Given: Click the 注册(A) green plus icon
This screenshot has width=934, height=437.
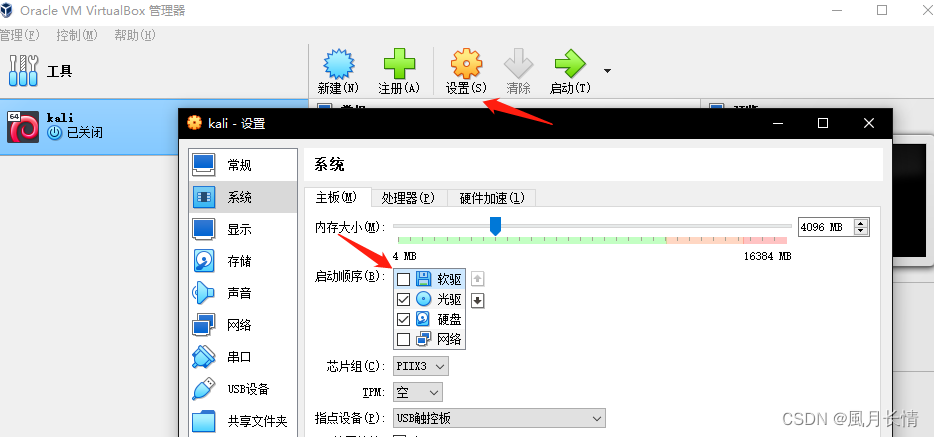Looking at the screenshot, I should 399,64.
